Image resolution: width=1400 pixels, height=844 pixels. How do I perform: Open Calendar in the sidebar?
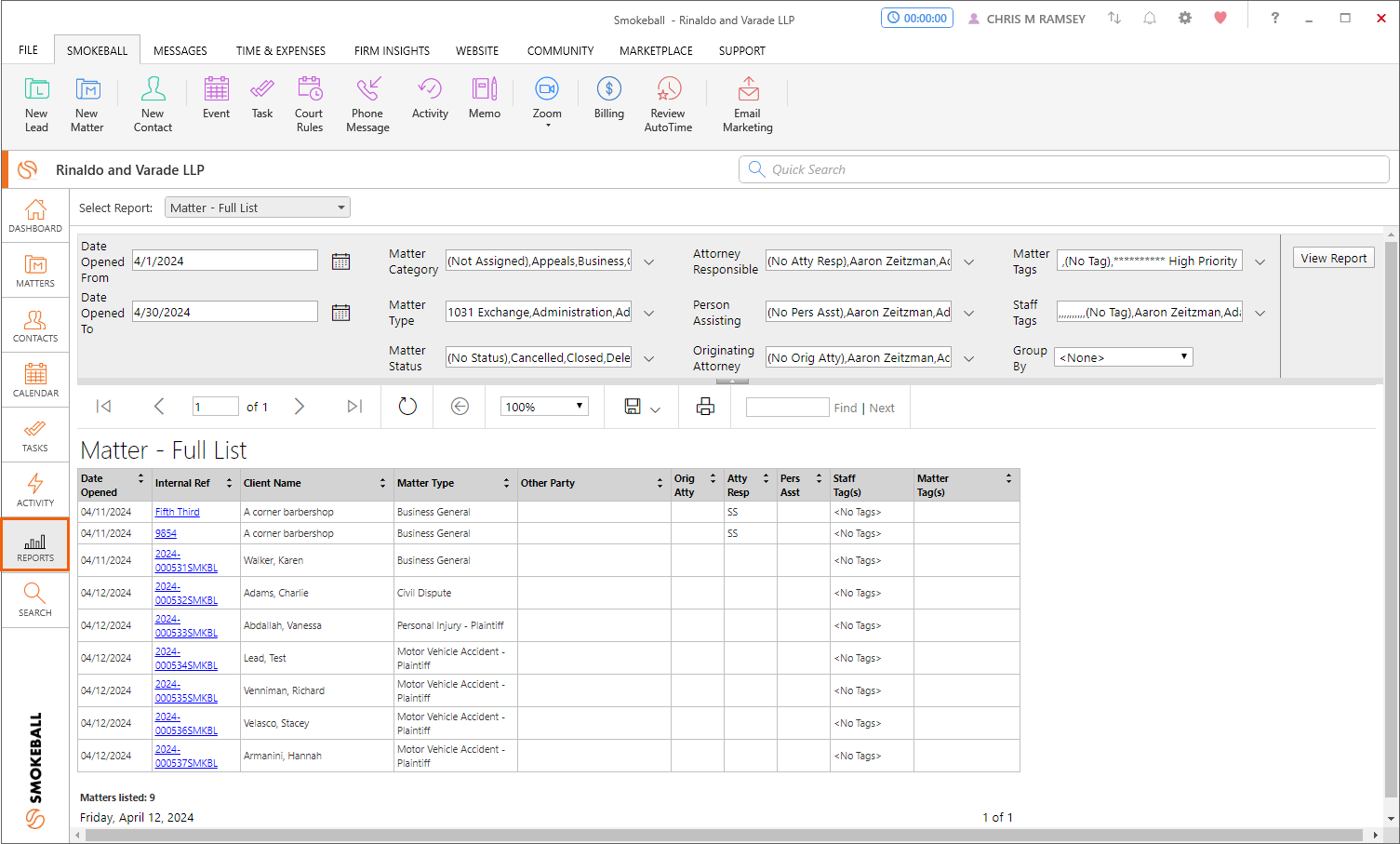click(35, 381)
